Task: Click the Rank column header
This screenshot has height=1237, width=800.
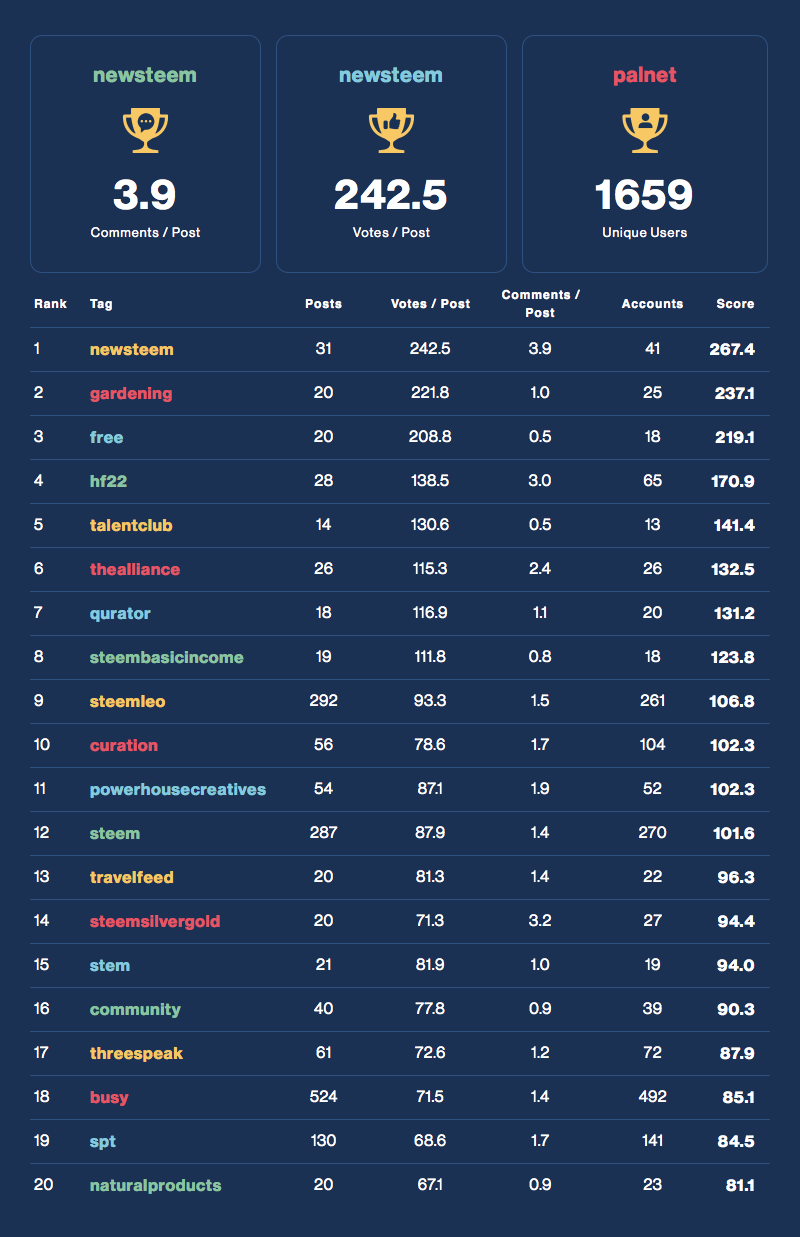Action: coord(50,303)
